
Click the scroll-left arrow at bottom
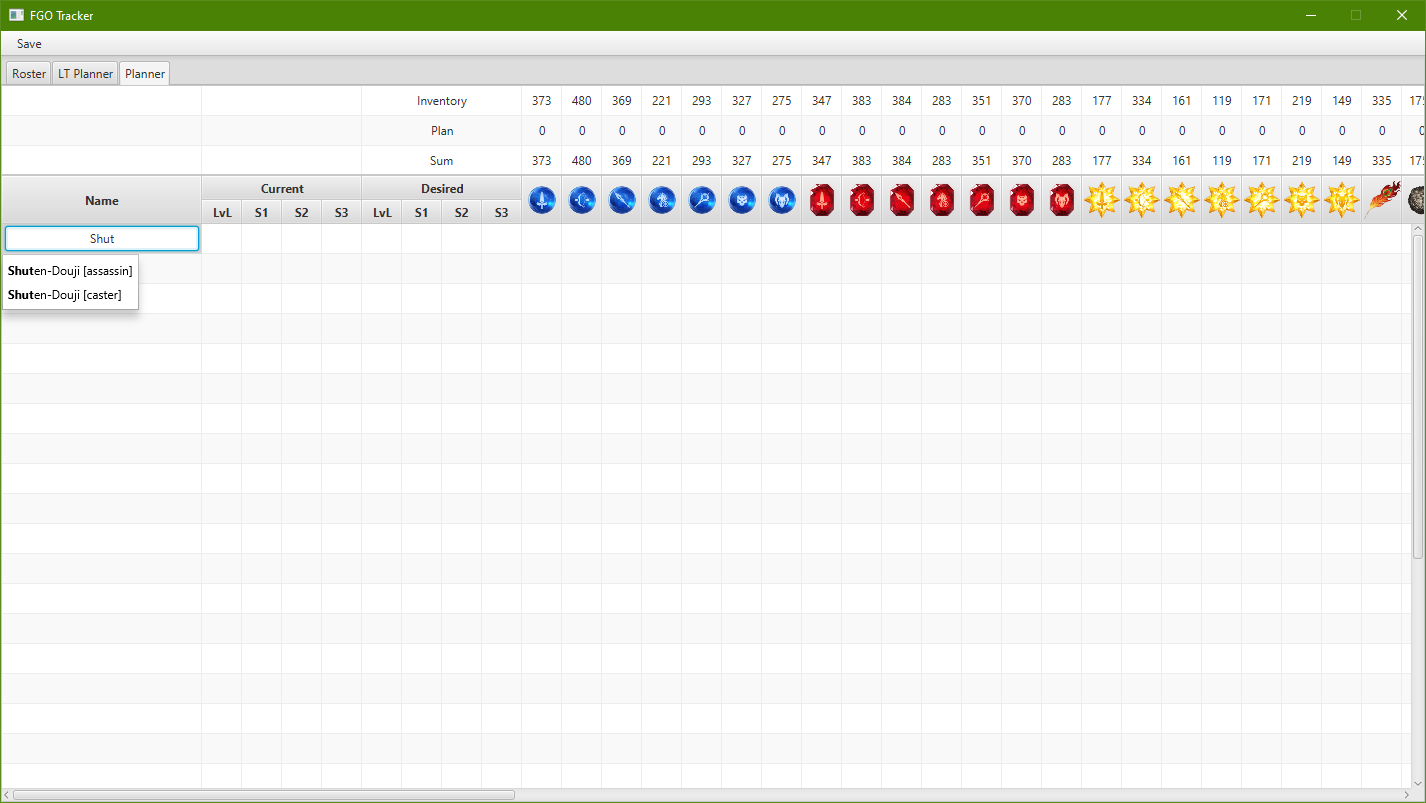6,795
